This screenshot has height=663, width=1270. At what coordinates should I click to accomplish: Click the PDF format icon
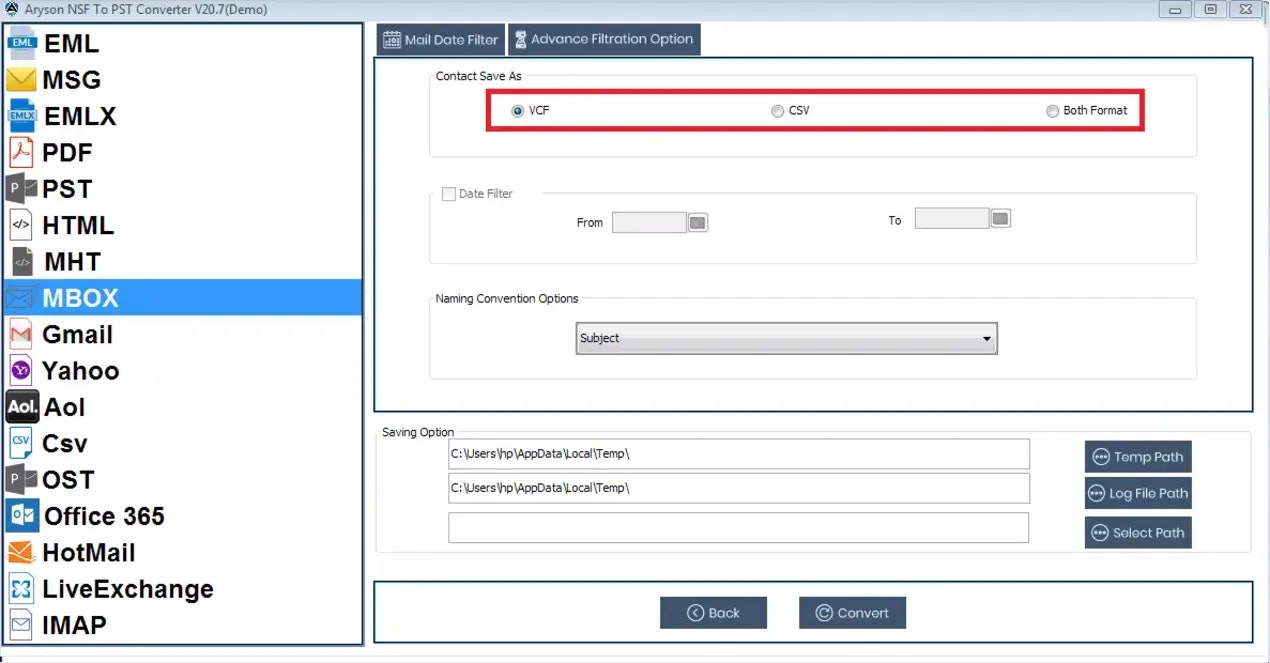point(21,153)
